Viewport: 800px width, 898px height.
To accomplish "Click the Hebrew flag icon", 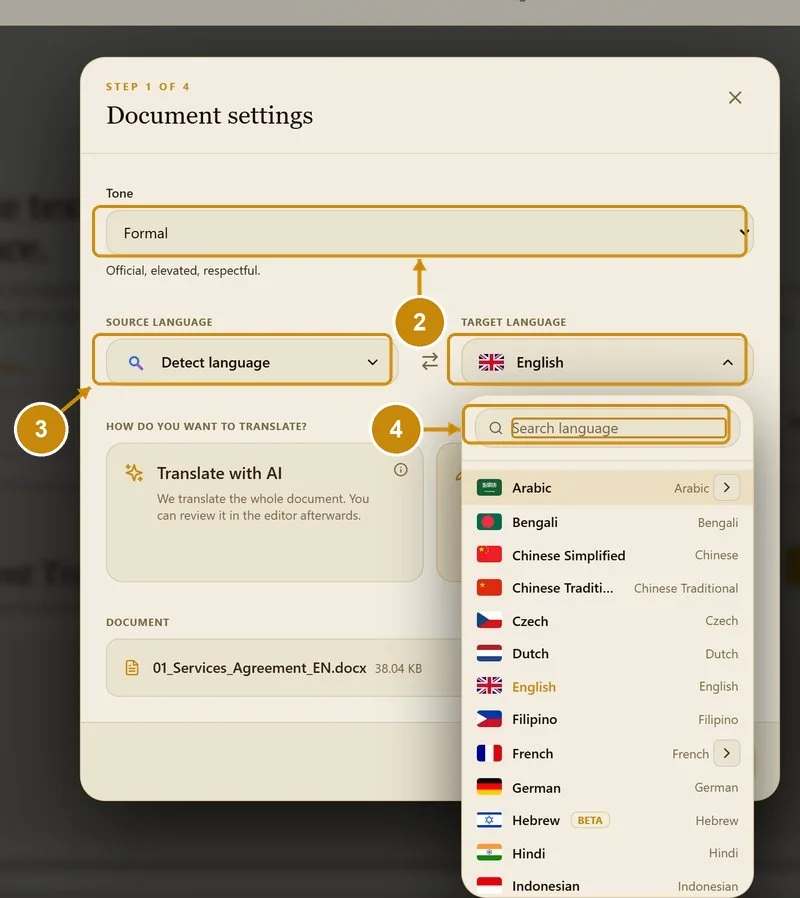I will (x=489, y=820).
